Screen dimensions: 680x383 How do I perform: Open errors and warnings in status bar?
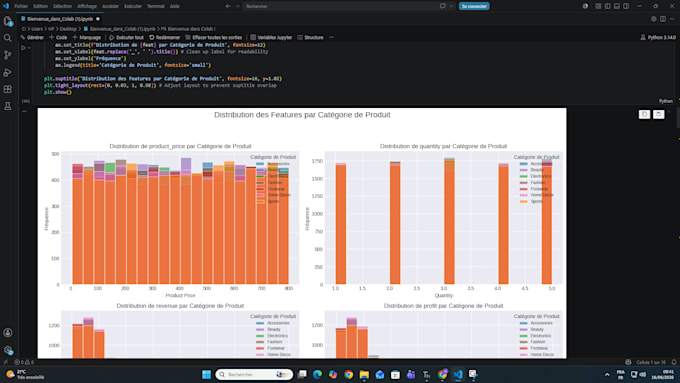tap(24, 362)
